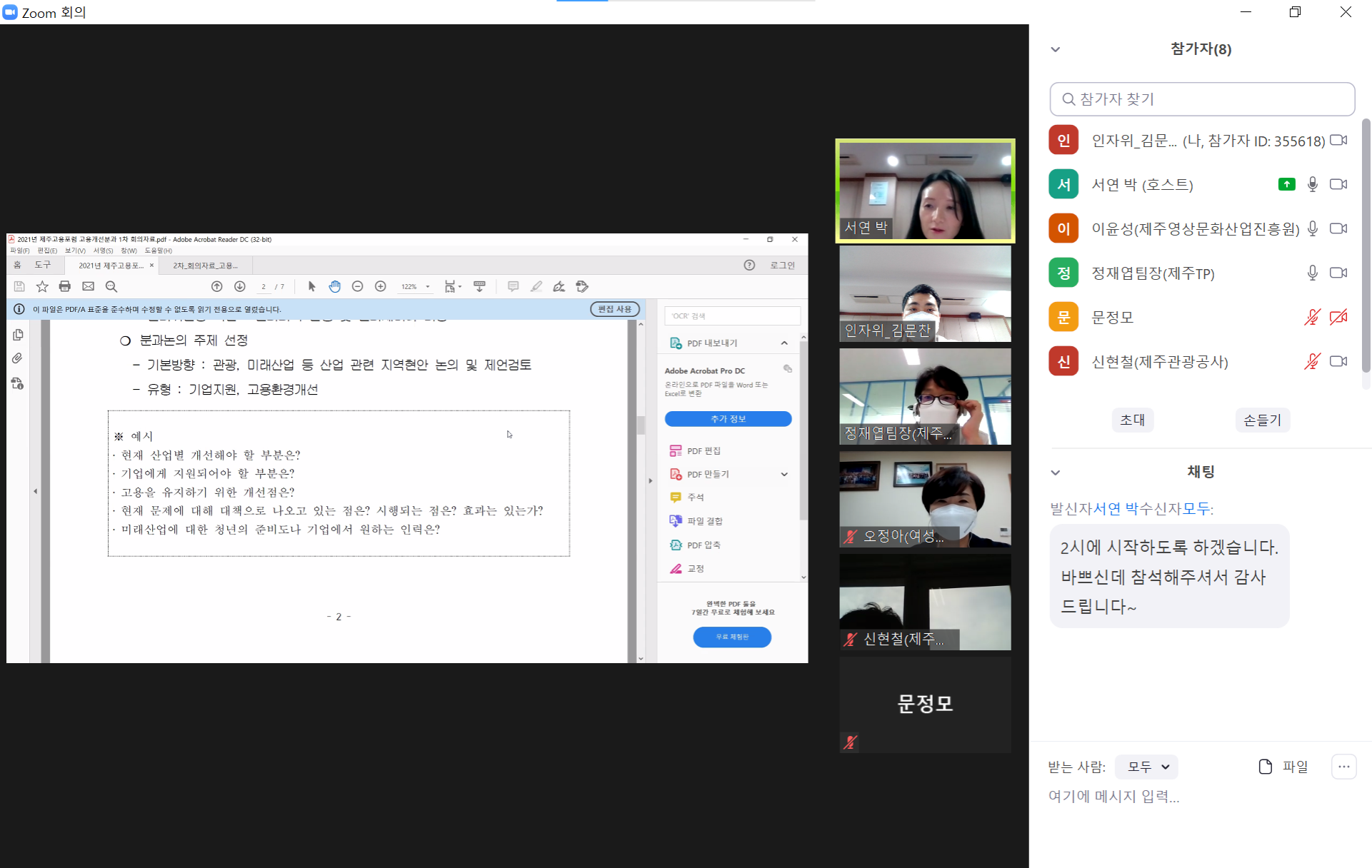
Task: Click the 초대 button
Action: coord(1132,420)
